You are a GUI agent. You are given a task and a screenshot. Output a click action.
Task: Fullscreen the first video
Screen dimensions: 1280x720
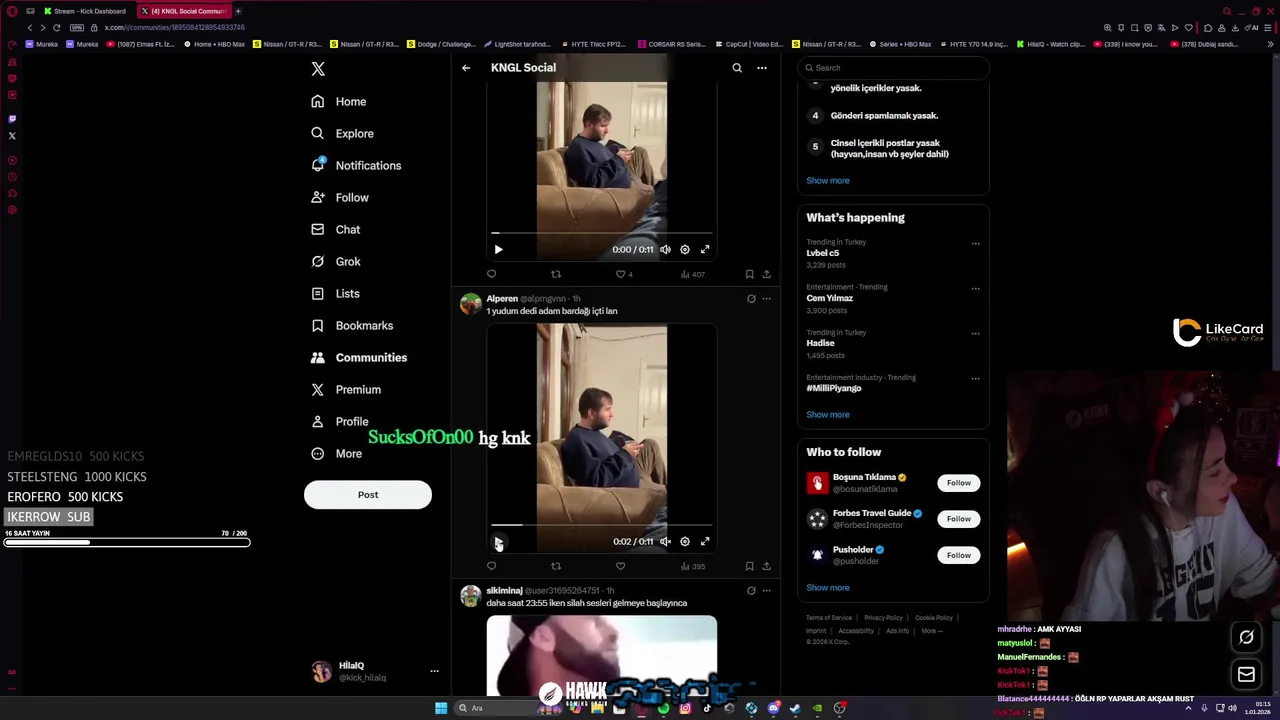point(705,249)
